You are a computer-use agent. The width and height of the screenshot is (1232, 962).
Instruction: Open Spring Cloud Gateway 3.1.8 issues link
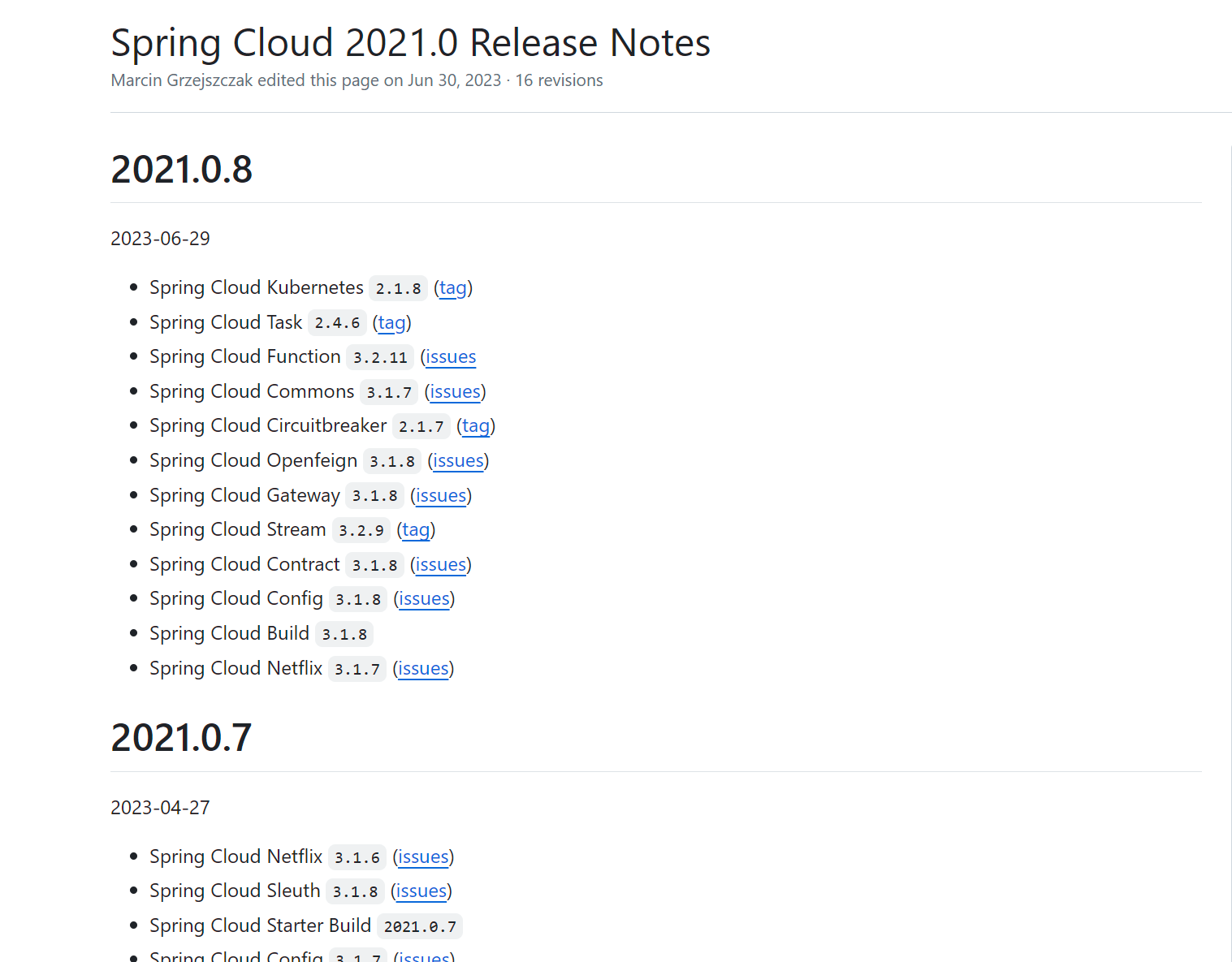click(441, 496)
